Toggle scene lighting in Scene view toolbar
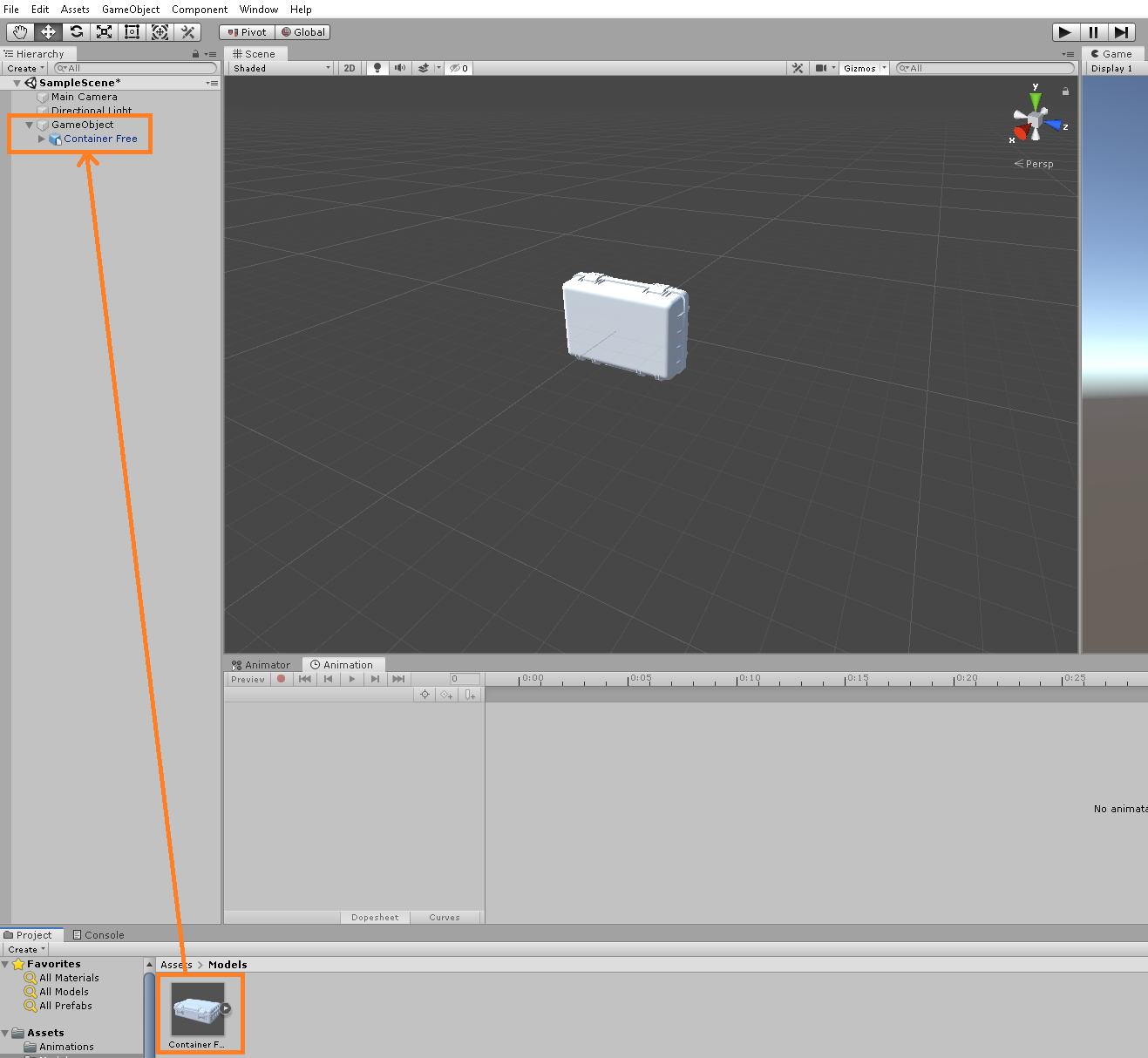This screenshot has width=1148, height=1058. (377, 67)
